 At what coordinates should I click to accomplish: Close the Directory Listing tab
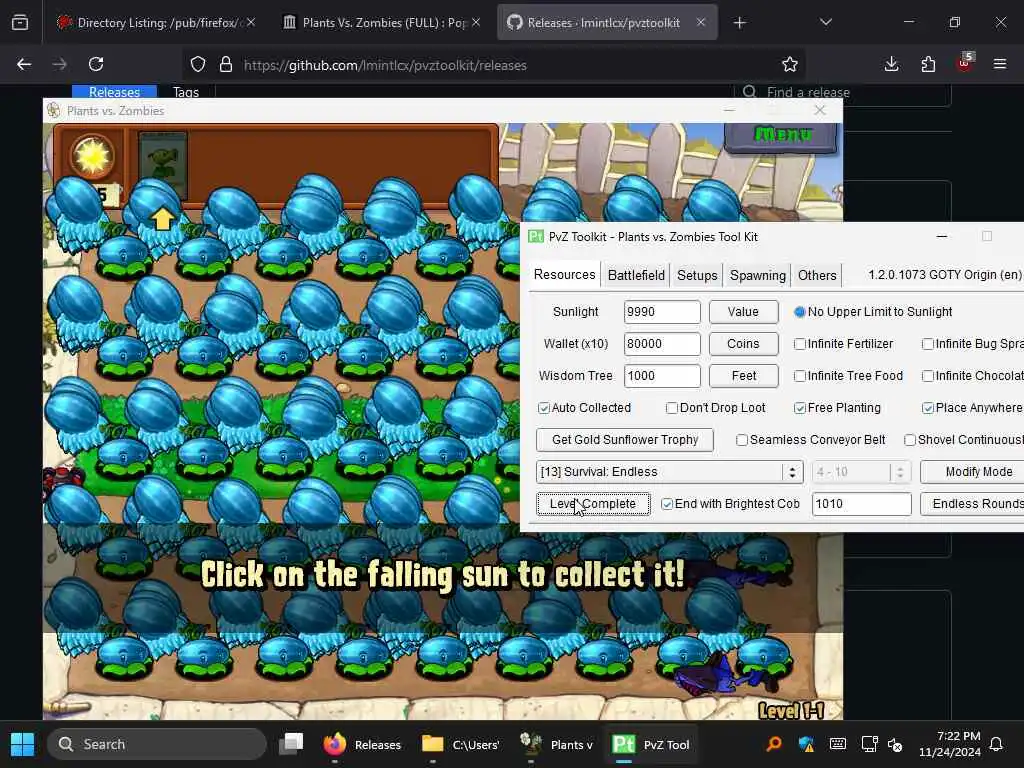tap(251, 23)
